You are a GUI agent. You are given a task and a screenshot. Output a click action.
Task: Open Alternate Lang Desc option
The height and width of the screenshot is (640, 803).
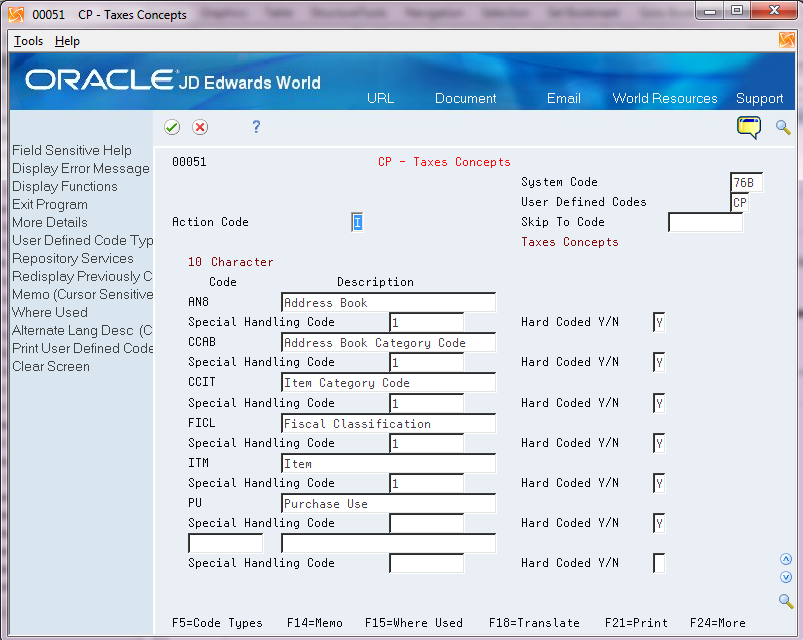83,330
